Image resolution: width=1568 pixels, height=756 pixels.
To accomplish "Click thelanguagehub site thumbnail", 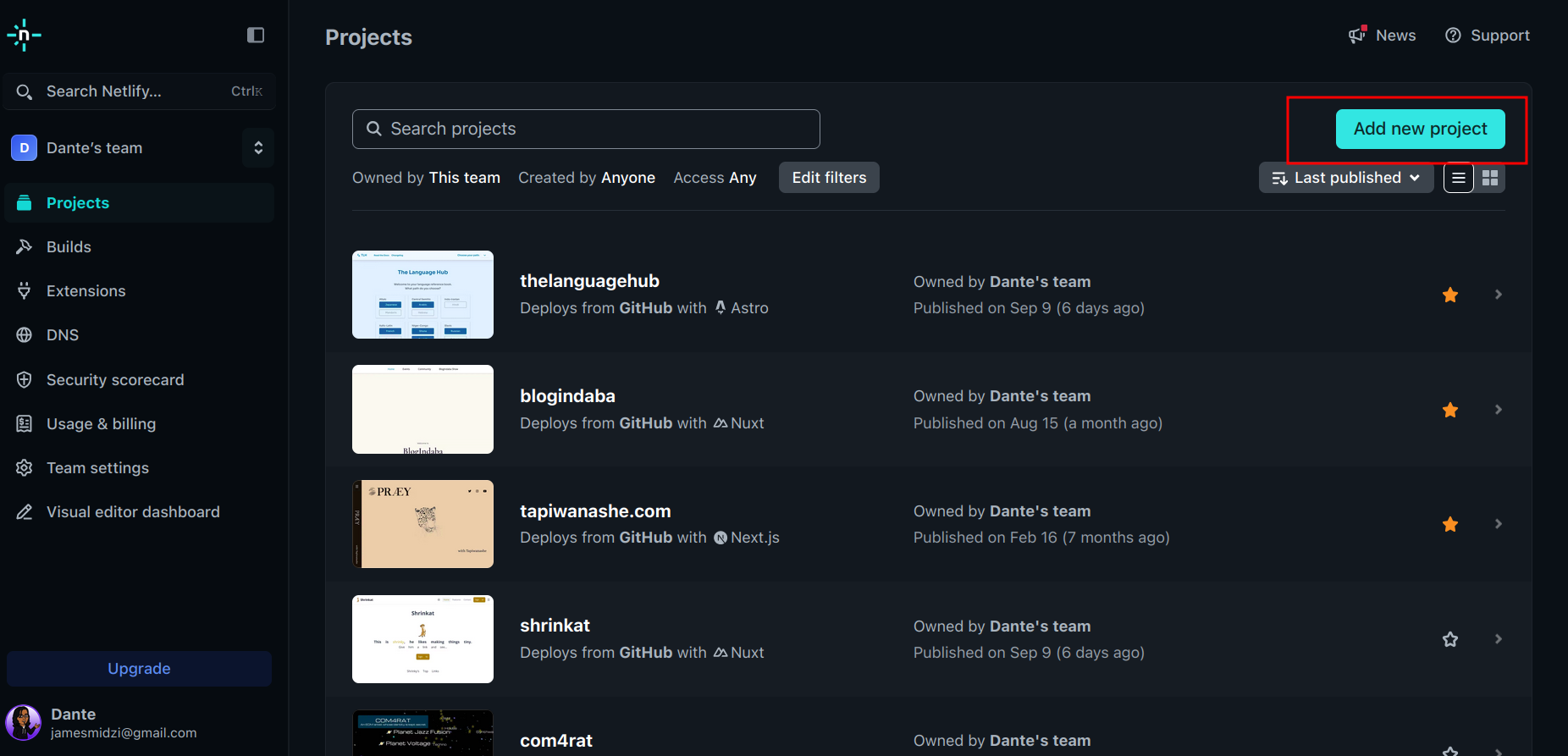I will coord(422,295).
